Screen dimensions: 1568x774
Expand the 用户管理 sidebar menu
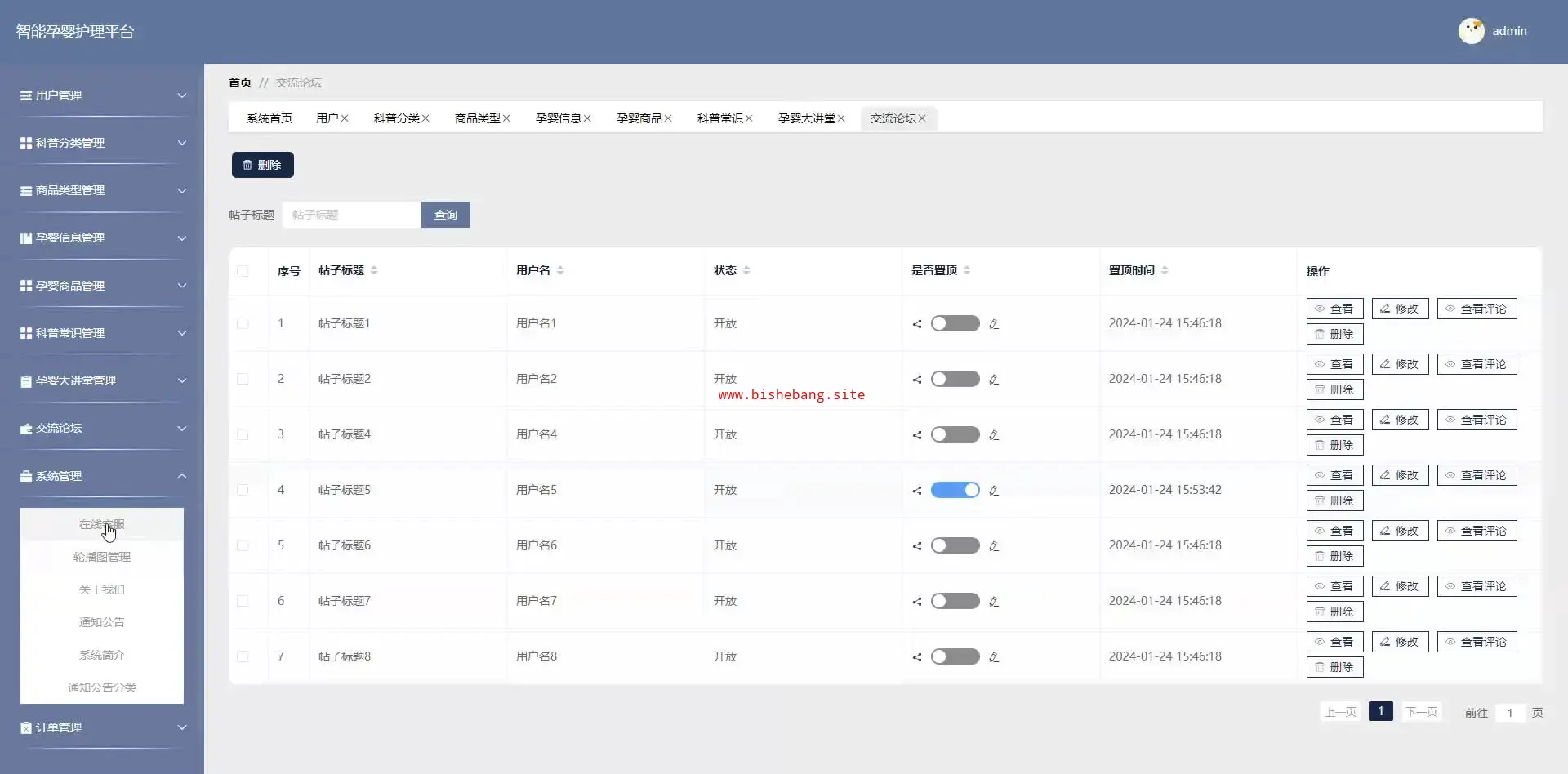pyautogui.click(x=103, y=96)
